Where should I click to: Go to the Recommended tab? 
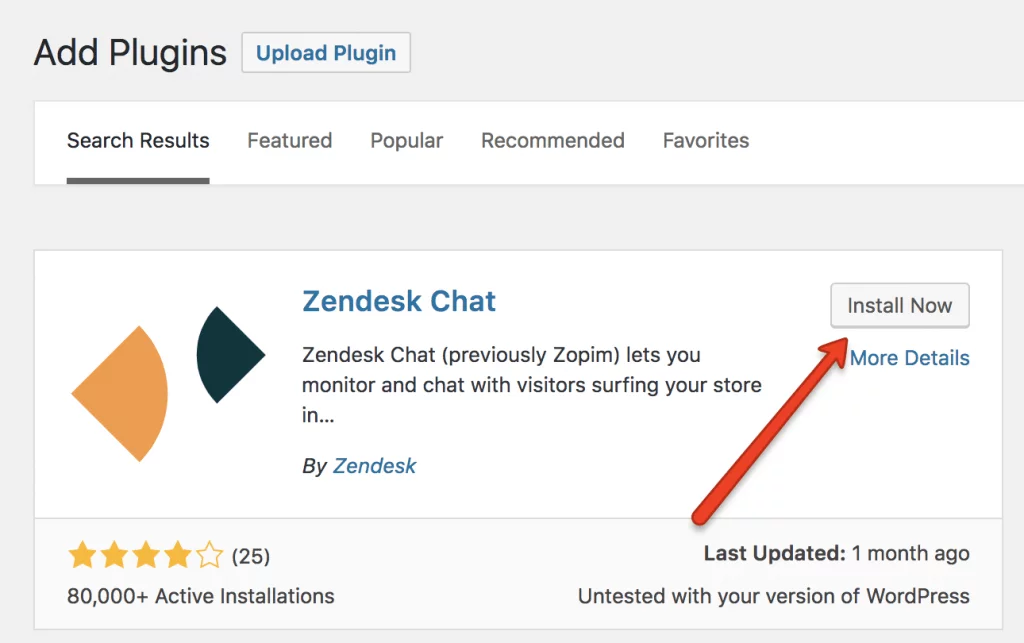click(x=553, y=141)
